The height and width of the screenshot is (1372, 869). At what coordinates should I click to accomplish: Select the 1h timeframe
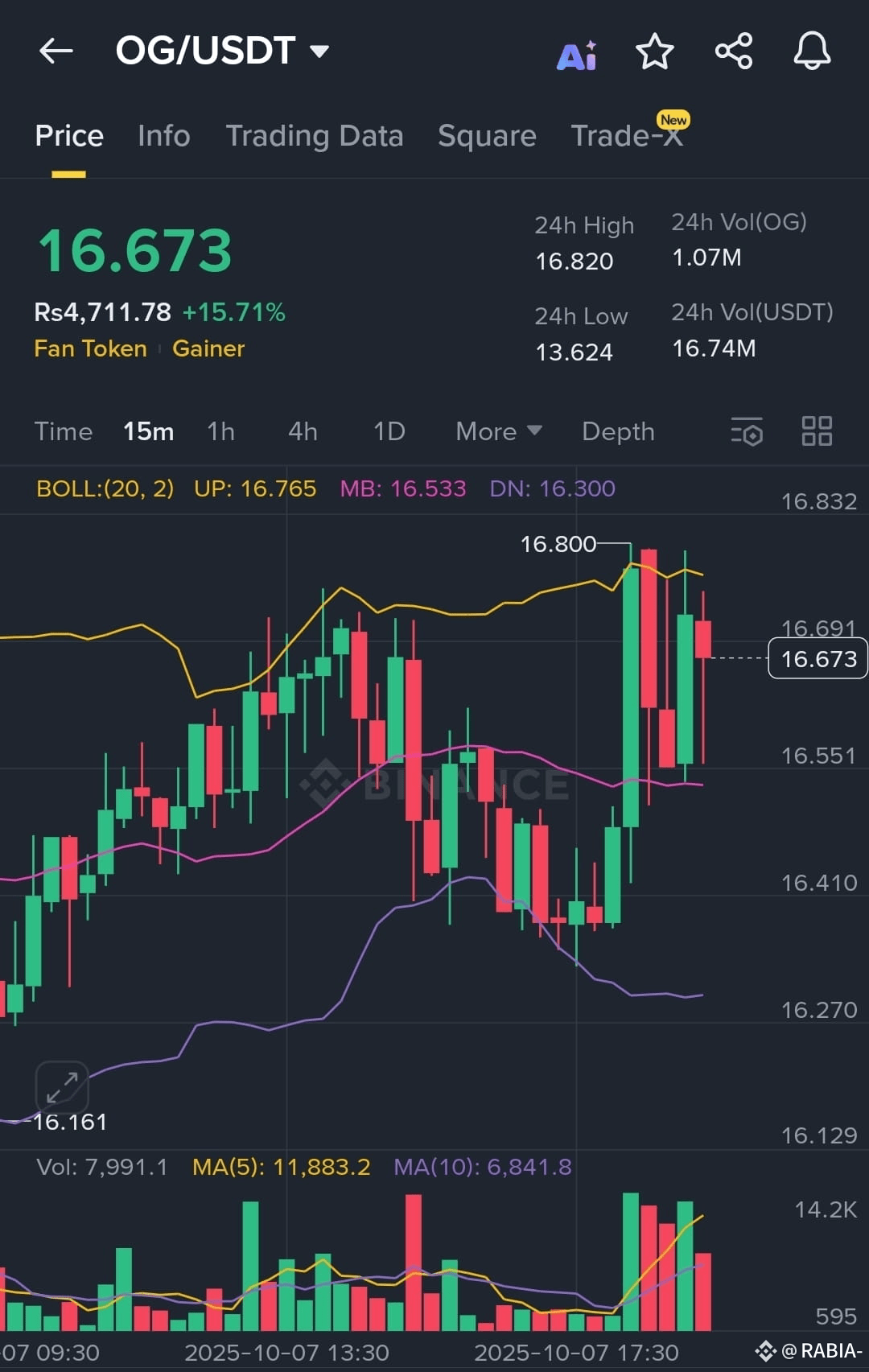pos(220,431)
